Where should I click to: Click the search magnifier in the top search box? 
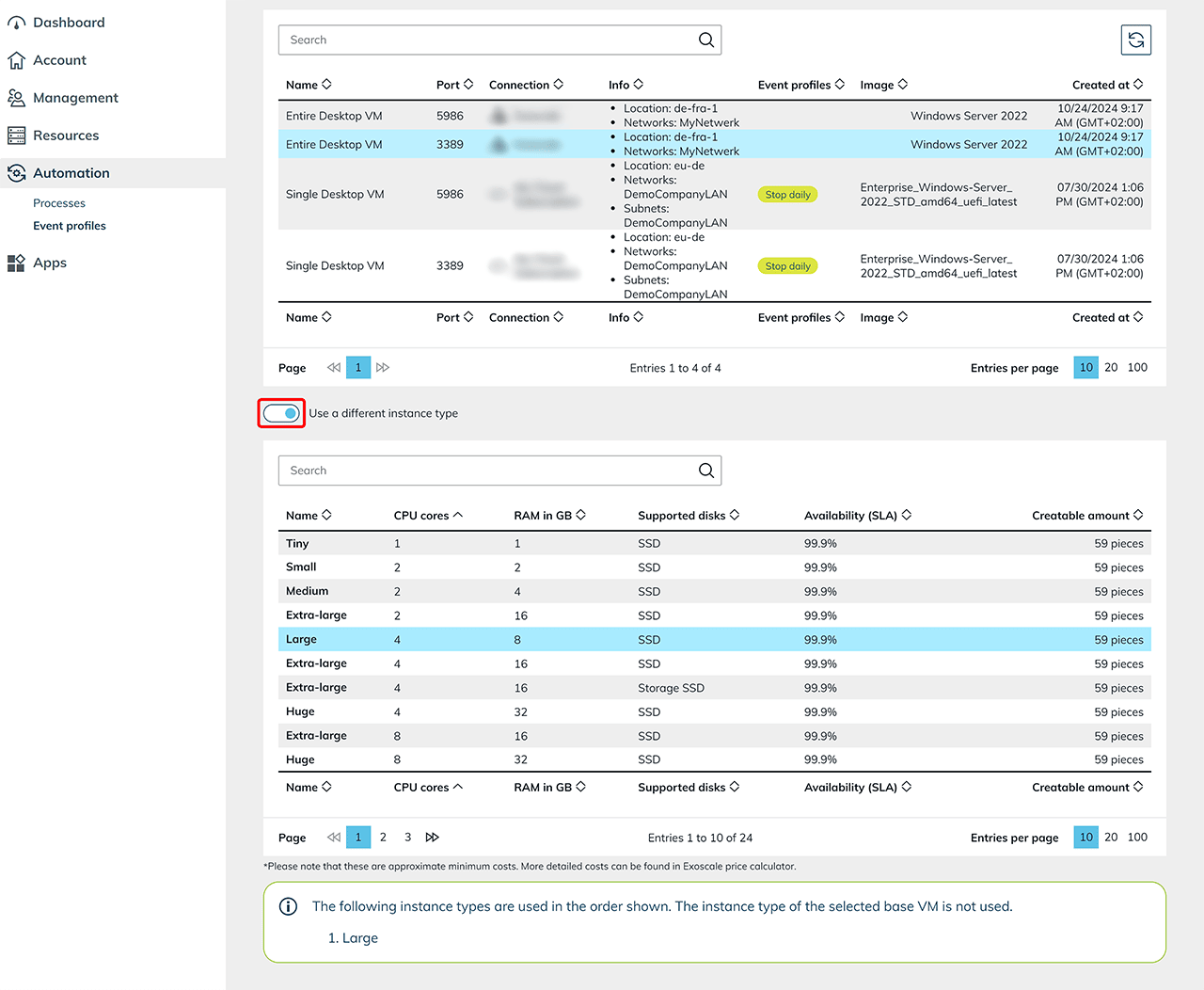705,40
